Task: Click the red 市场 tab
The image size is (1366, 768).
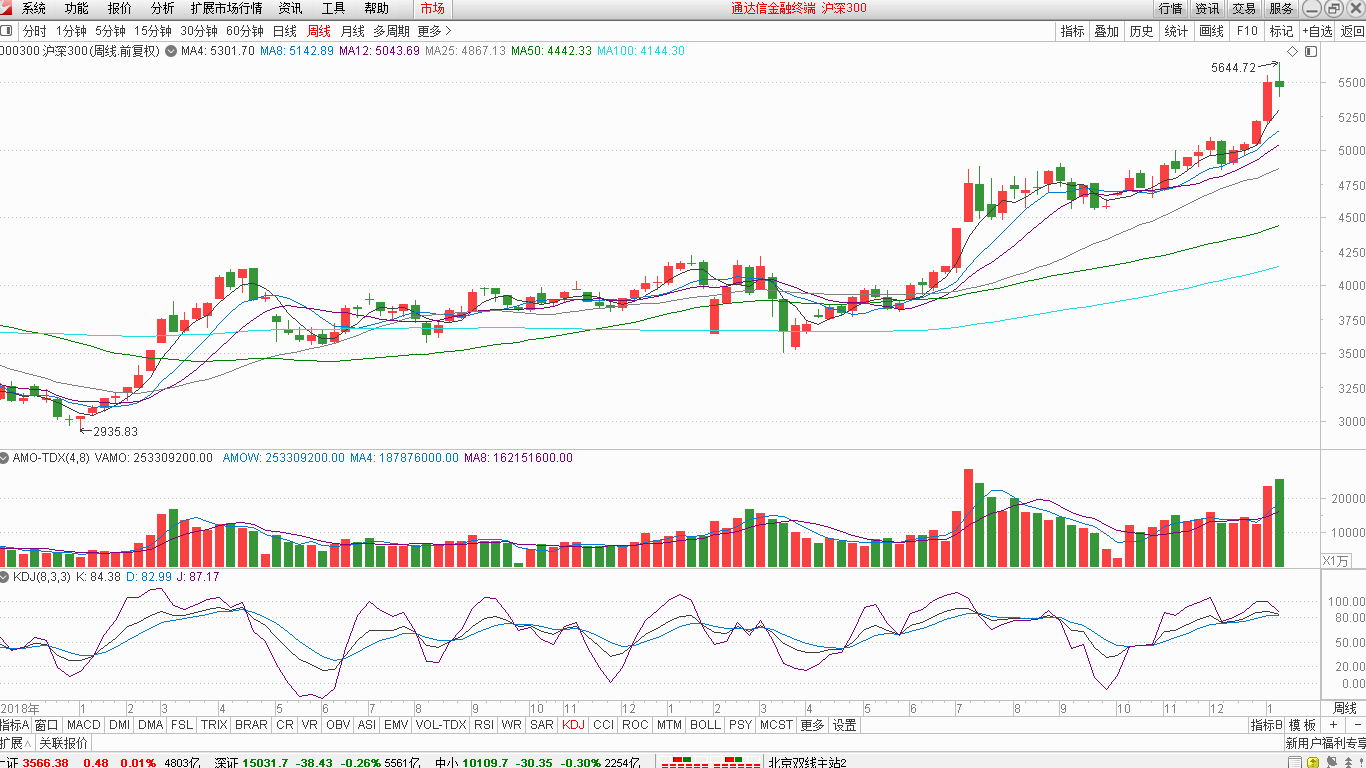Action: pyautogui.click(x=432, y=8)
